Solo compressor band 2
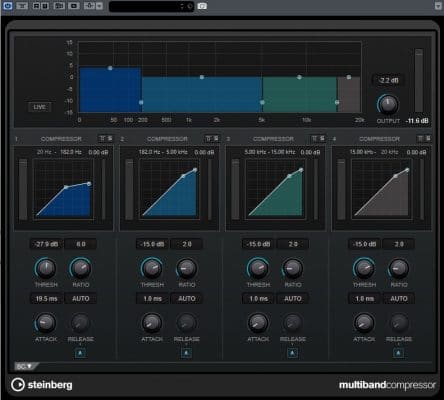 216,138
